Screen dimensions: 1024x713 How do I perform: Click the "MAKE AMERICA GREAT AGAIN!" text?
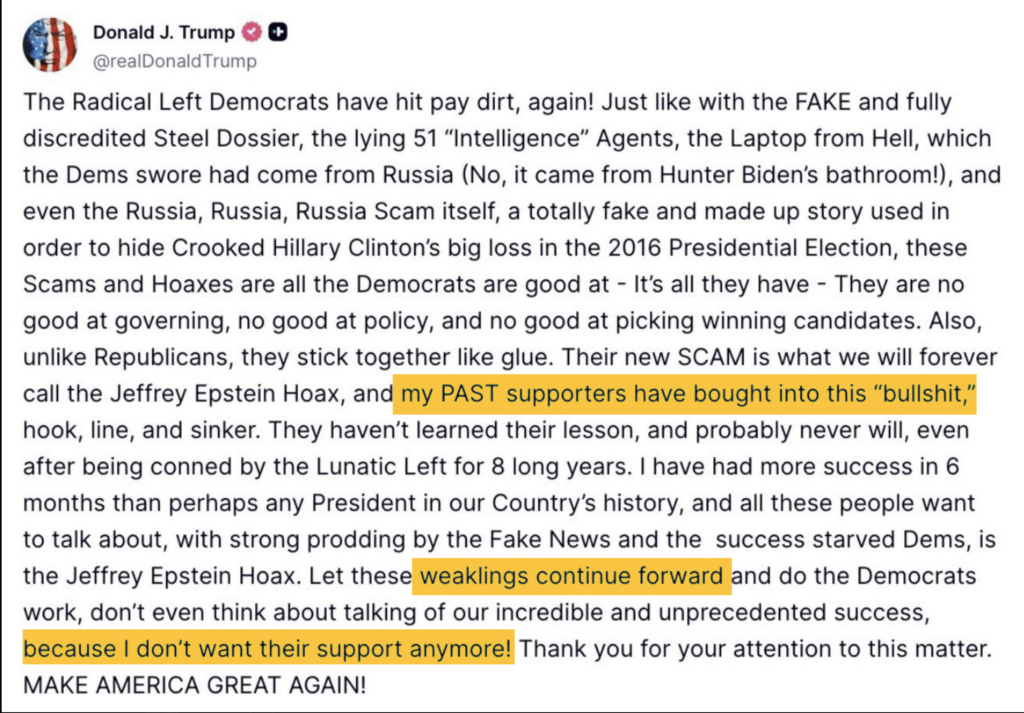[195, 685]
